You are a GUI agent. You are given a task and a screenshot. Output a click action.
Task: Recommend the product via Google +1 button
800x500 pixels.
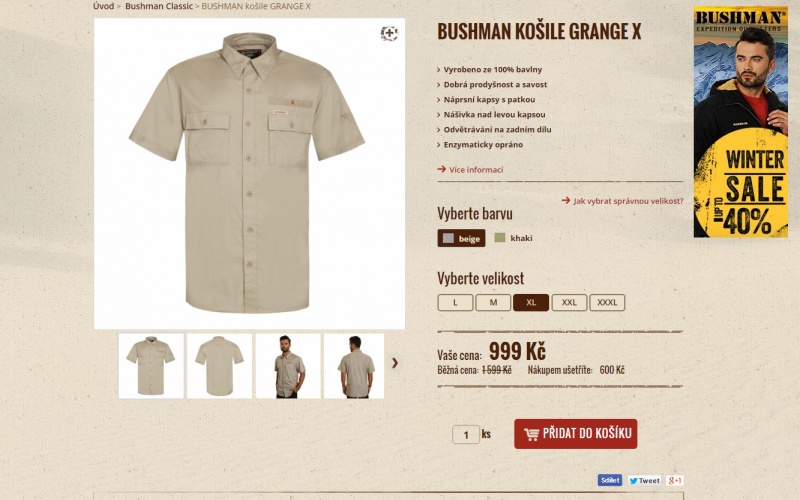coord(674,480)
